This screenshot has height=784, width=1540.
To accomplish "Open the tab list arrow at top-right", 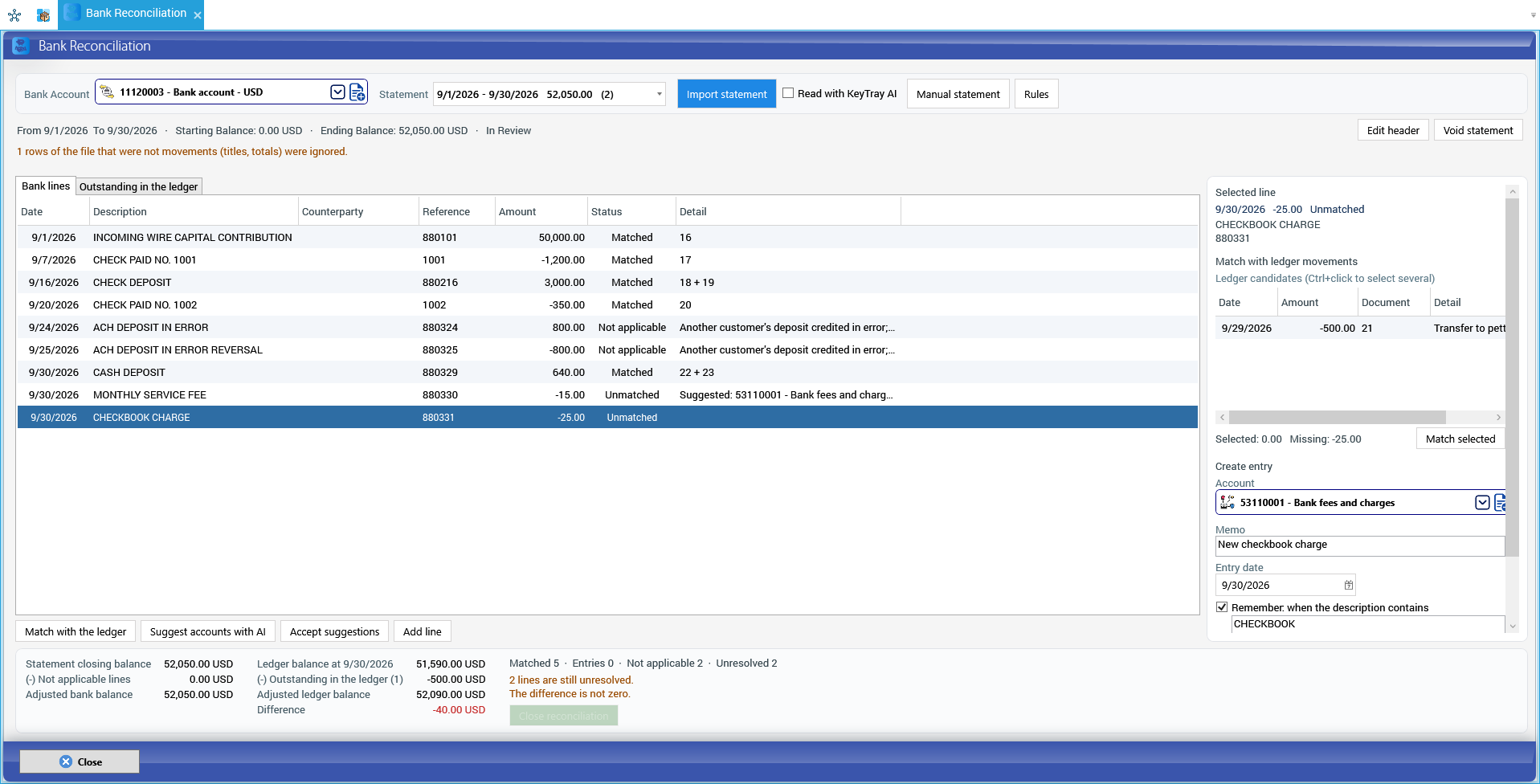I will (x=1533, y=15).
